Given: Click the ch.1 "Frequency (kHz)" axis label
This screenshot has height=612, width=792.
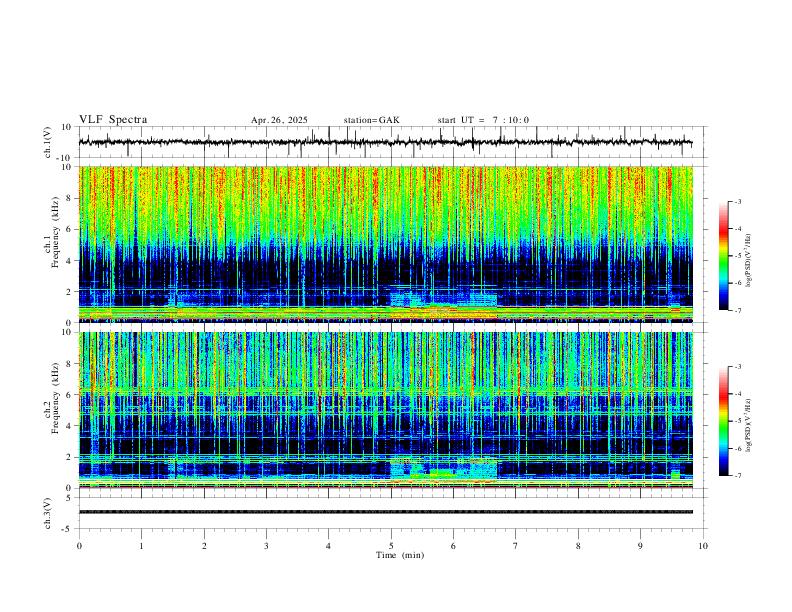Looking at the screenshot, I should [55, 233].
